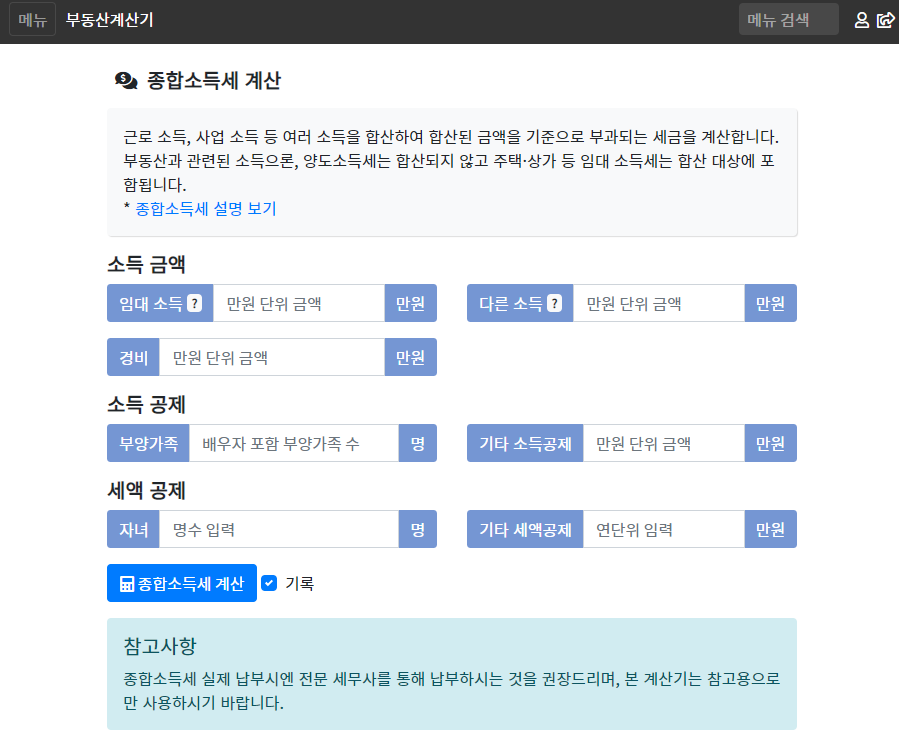Click the 소득 금액 section heading
Viewport: 899px width, 734px height.
point(146,264)
